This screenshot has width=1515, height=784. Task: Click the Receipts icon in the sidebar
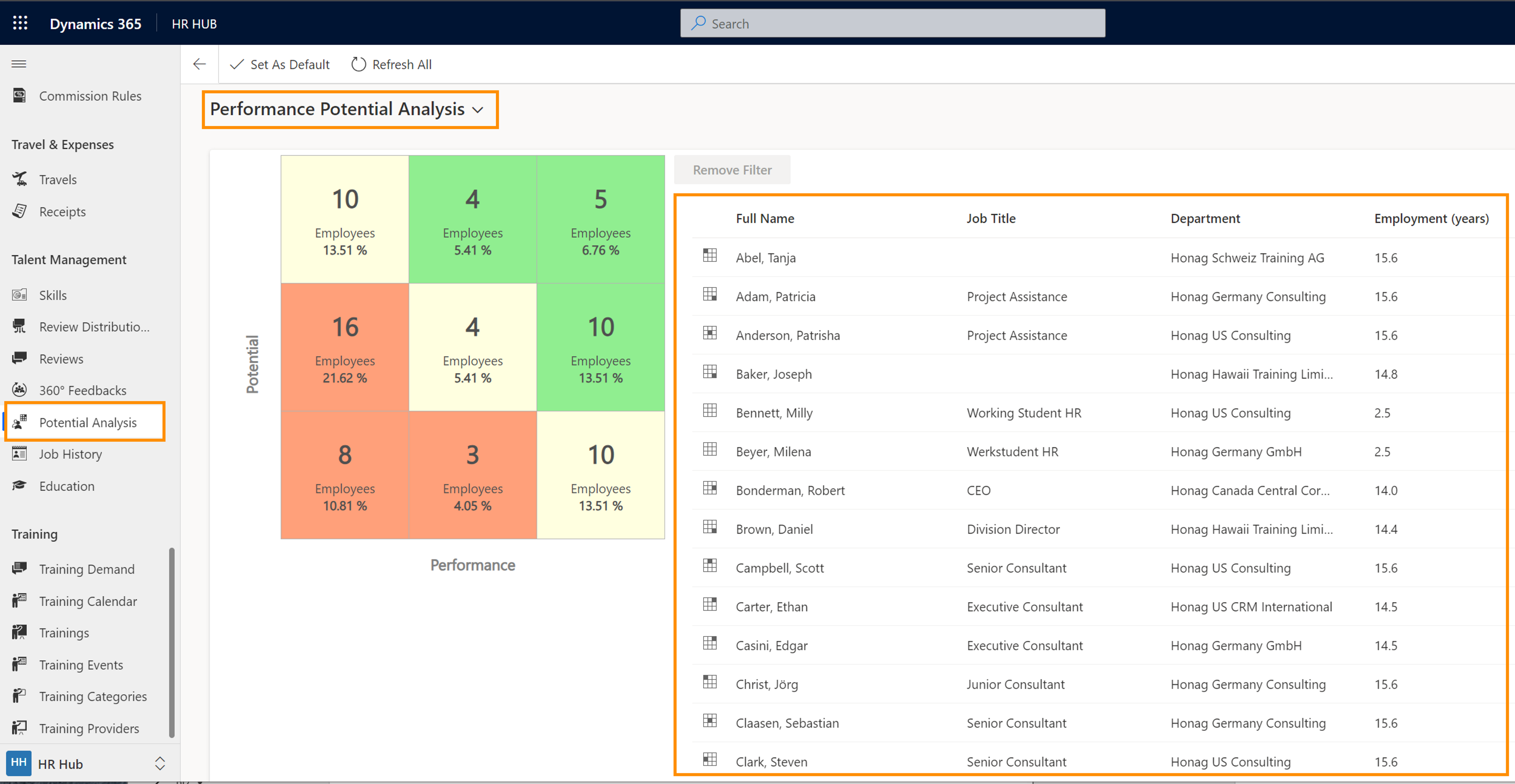[20, 211]
